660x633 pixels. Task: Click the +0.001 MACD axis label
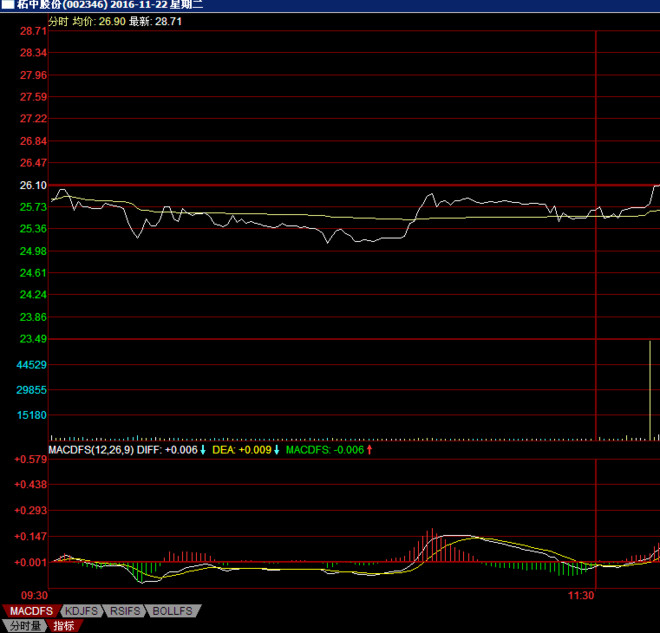coord(31,562)
